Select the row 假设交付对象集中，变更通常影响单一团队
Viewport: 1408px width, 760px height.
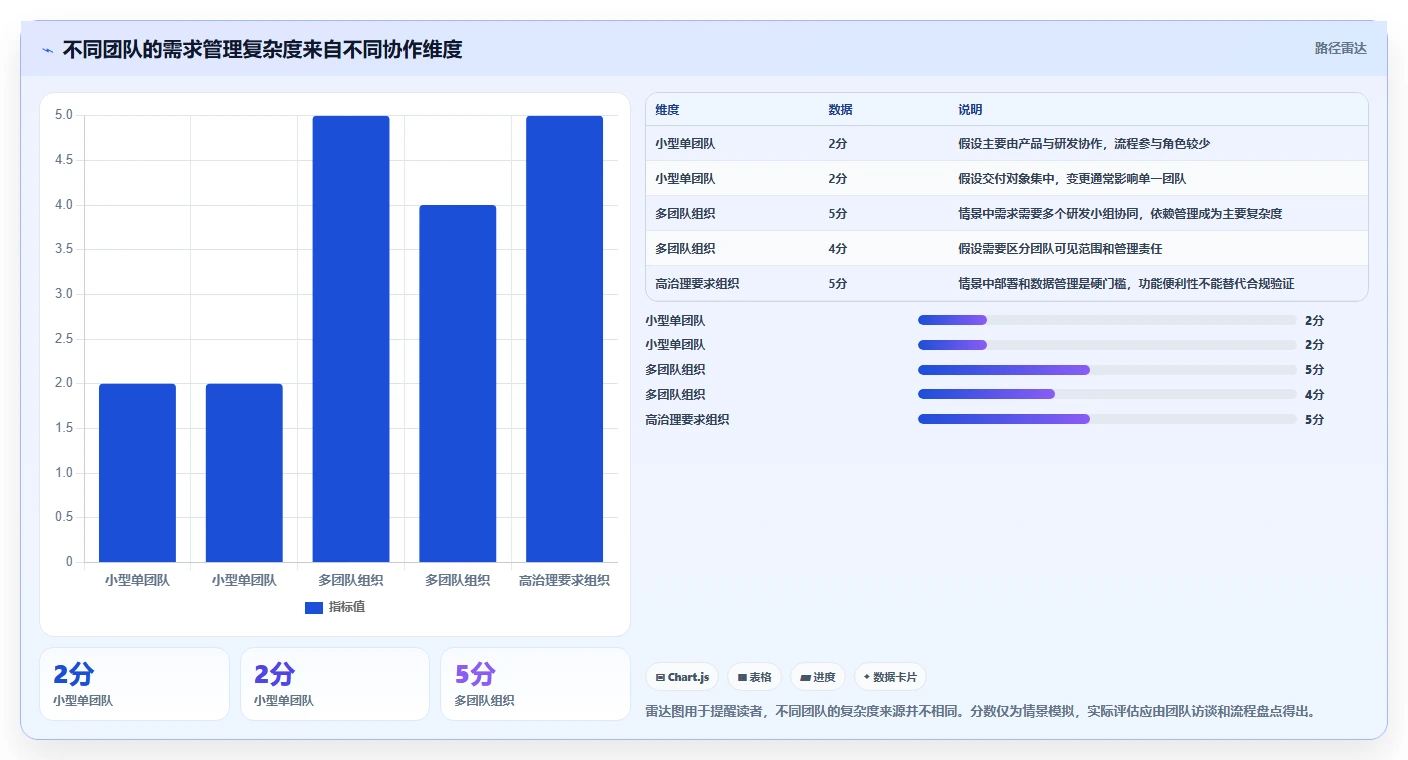(x=1006, y=179)
